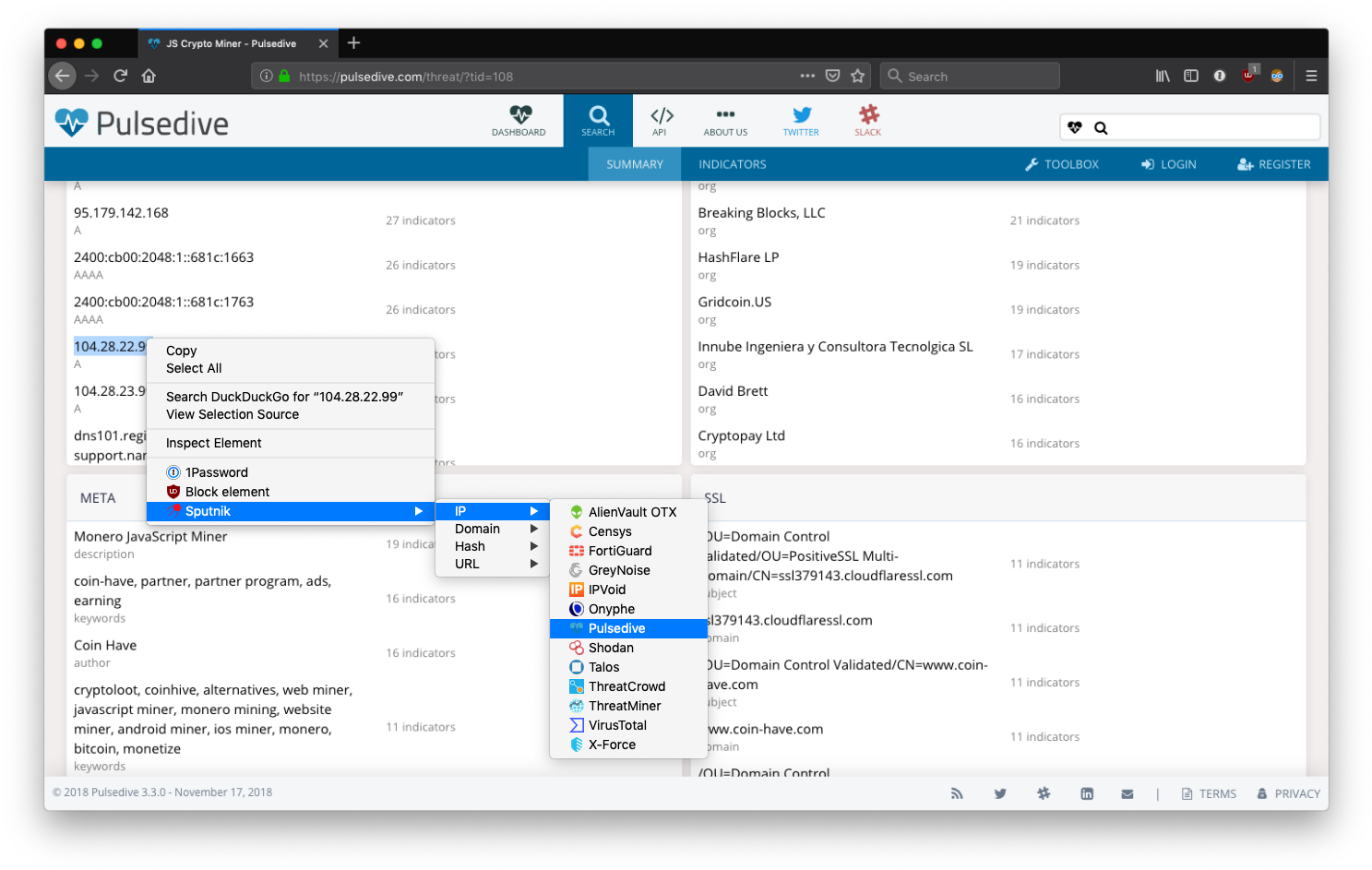Select IPVoid lookup
Image resolution: width=1372 pixels, height=870 pixels.
coord(628,590)
